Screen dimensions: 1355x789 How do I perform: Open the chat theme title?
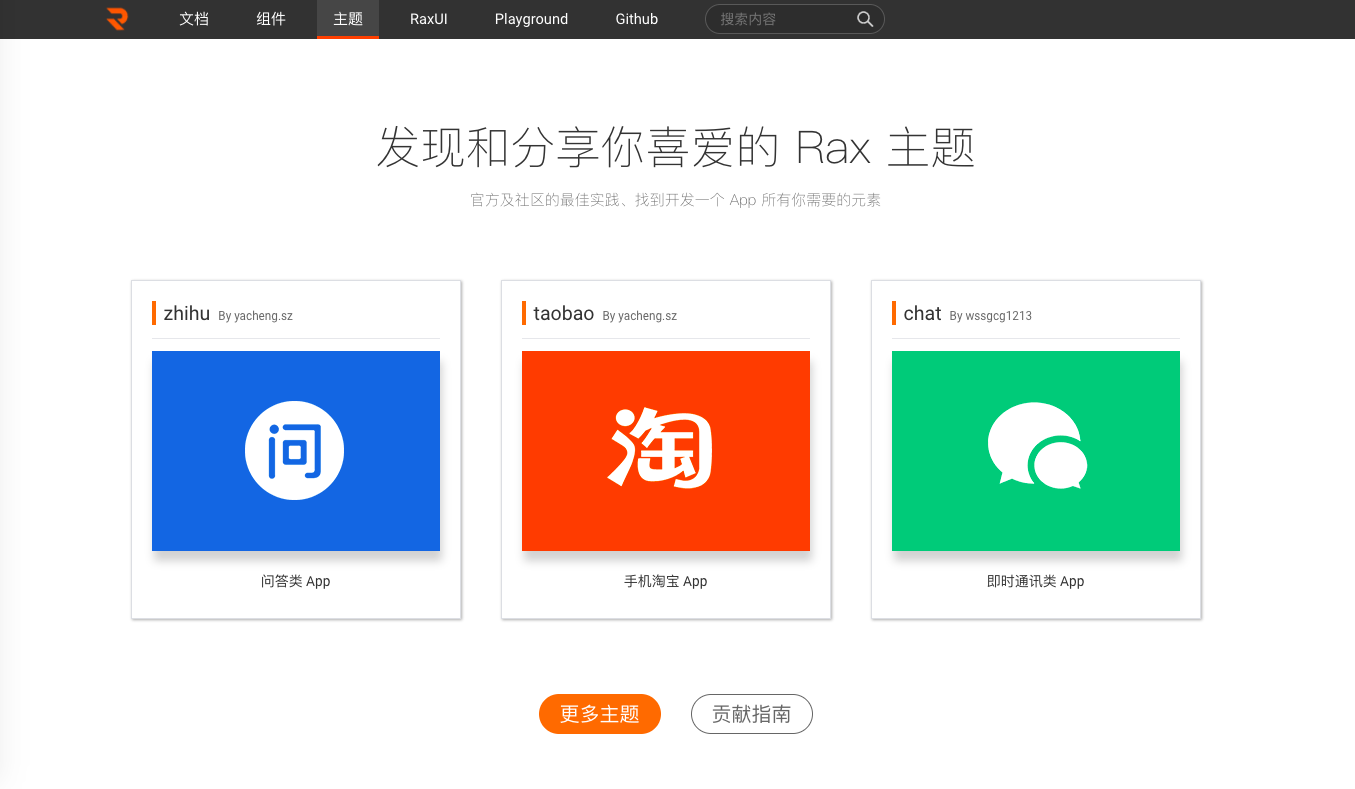[x=922, y=313]
